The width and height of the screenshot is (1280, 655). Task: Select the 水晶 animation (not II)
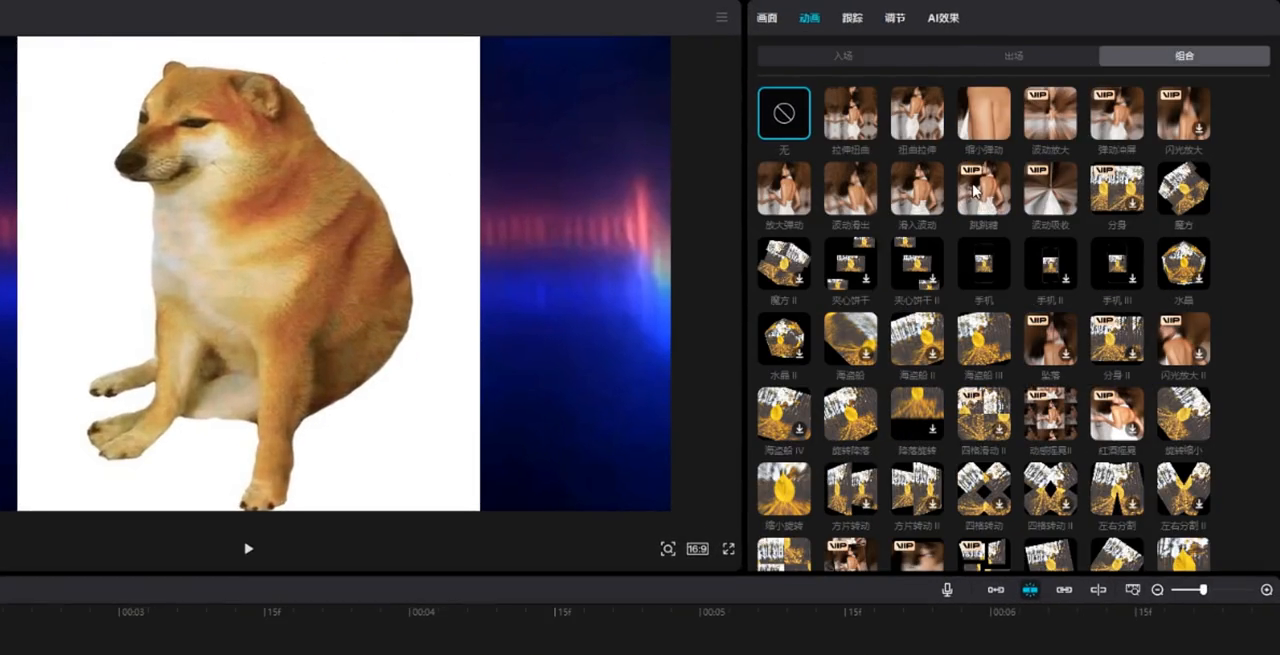tap(1184, 263)
